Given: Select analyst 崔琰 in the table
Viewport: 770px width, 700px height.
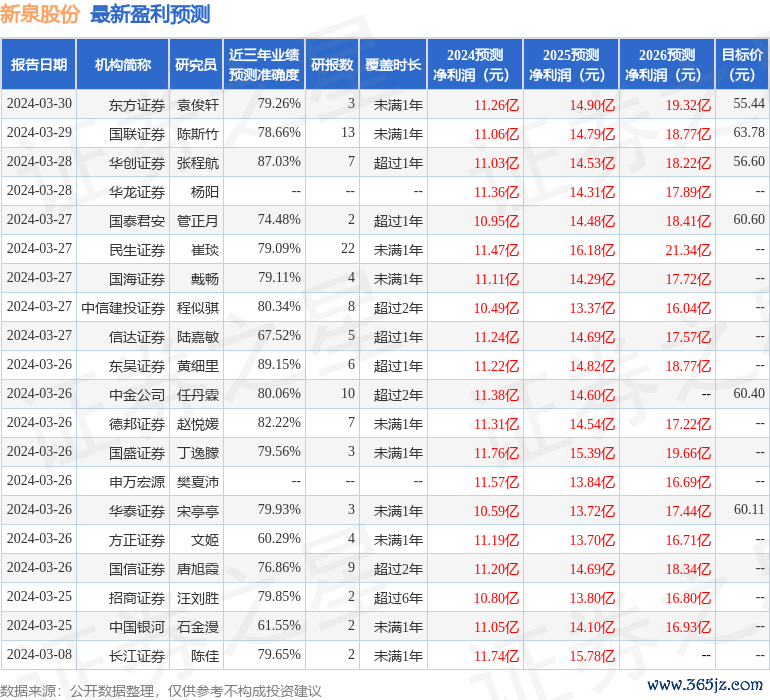Looking at the screenshot, I should coord(205,250).
